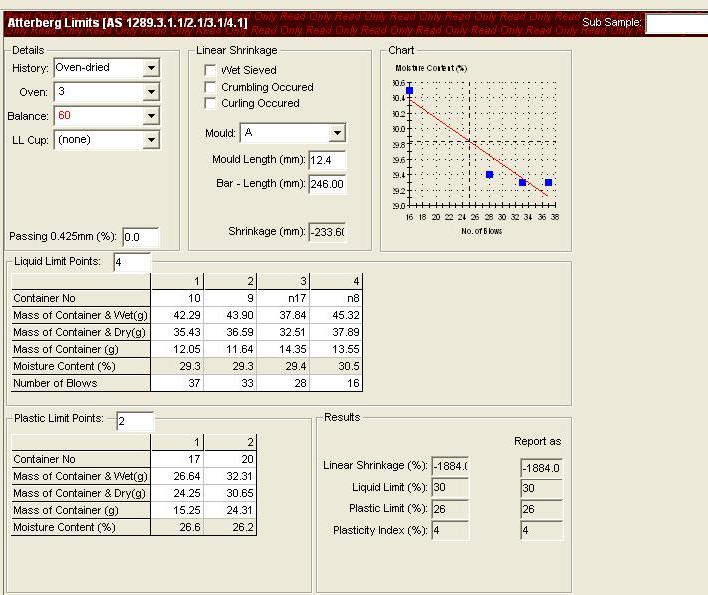Enable the Wet Sieved checkbox
The width and height of the screenshot is (708, 595).
(211, 71)
